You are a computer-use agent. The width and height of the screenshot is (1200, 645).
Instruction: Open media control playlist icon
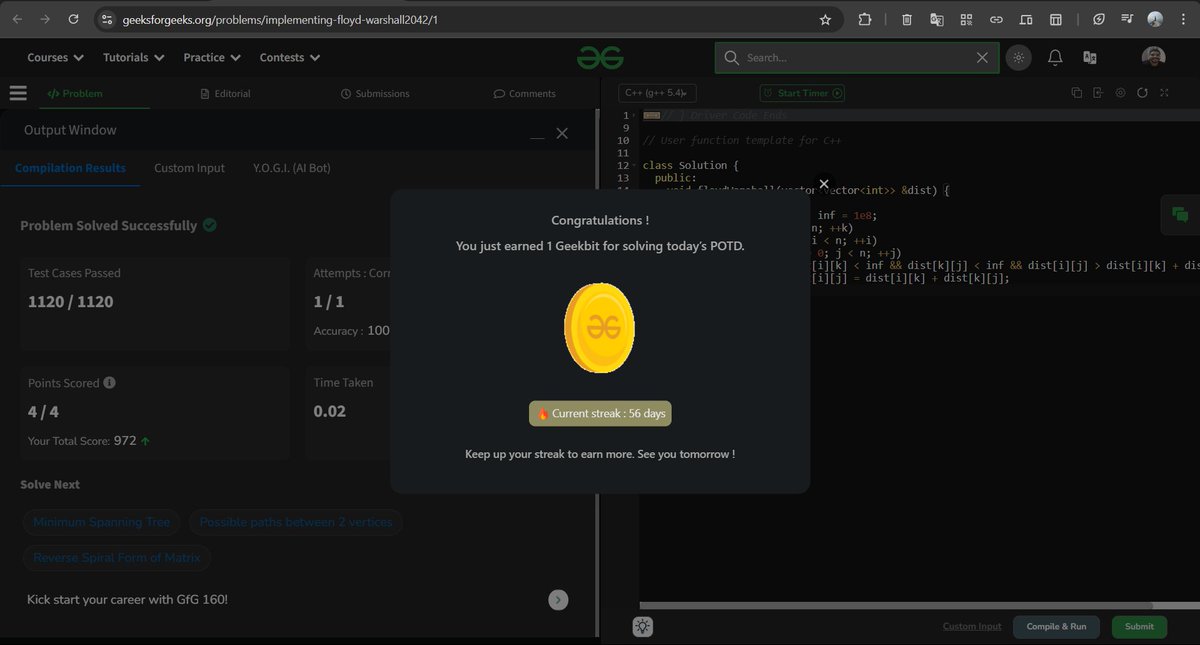[x=1127, y=19]
